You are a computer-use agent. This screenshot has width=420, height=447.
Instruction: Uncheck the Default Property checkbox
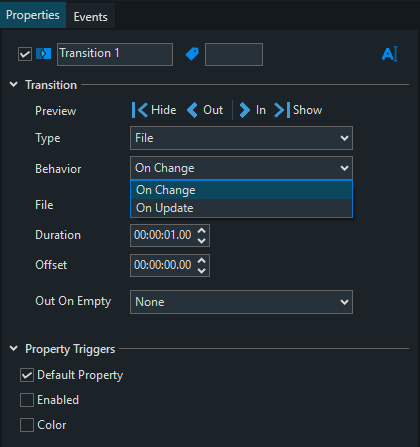click(27, 375)
